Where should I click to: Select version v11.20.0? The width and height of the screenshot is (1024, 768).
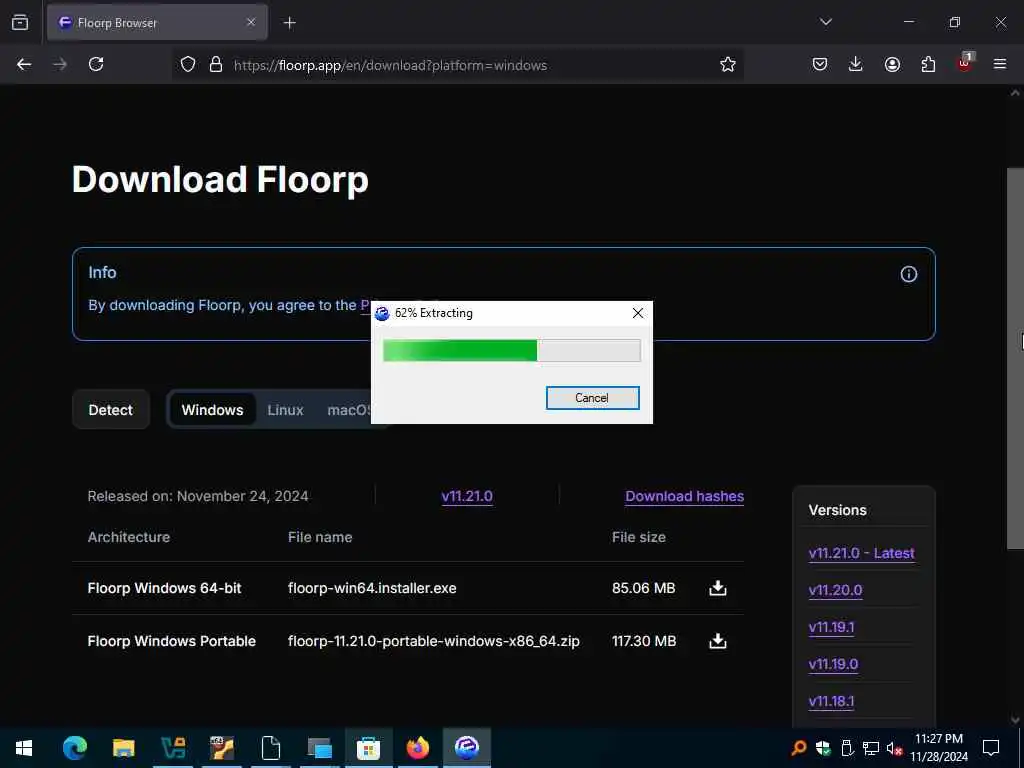(x=835, y=590)
